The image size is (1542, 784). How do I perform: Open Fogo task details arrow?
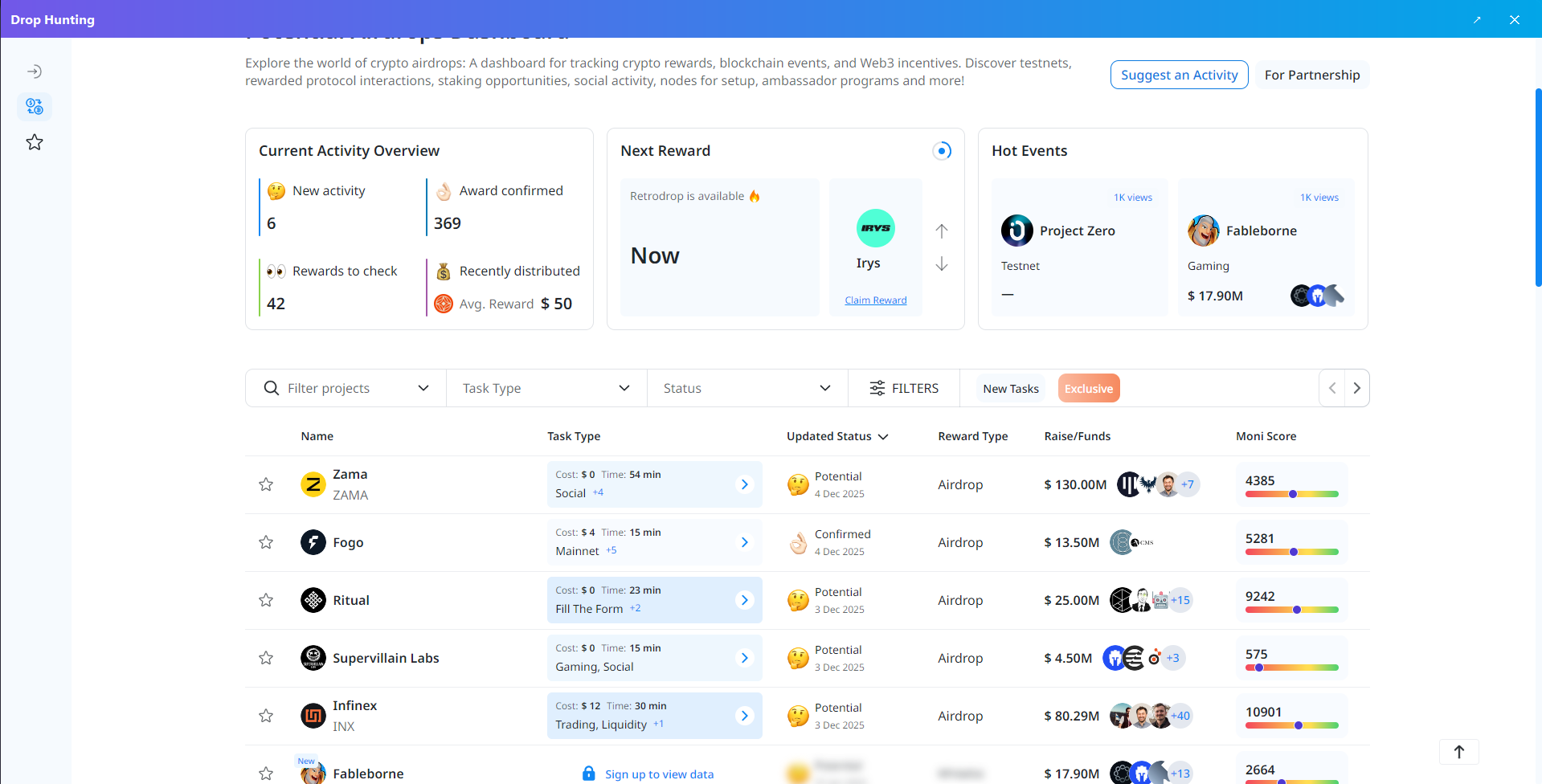744,542
